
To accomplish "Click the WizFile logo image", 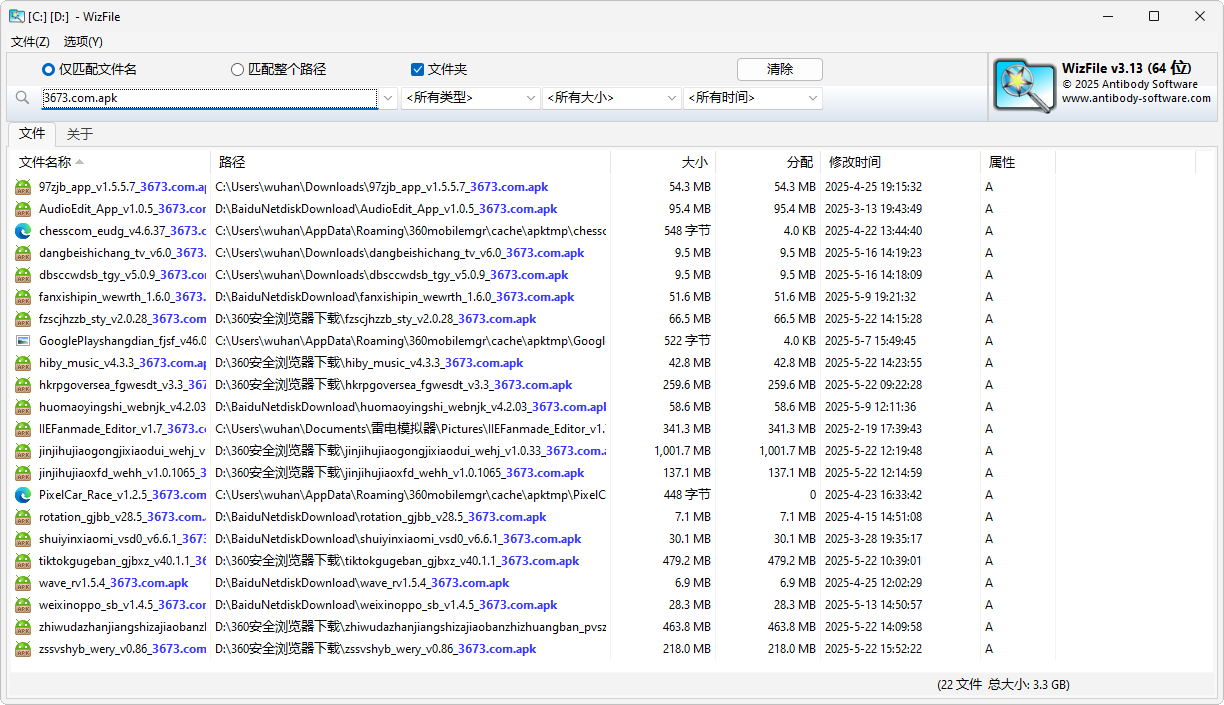I will click(1024, 86).
